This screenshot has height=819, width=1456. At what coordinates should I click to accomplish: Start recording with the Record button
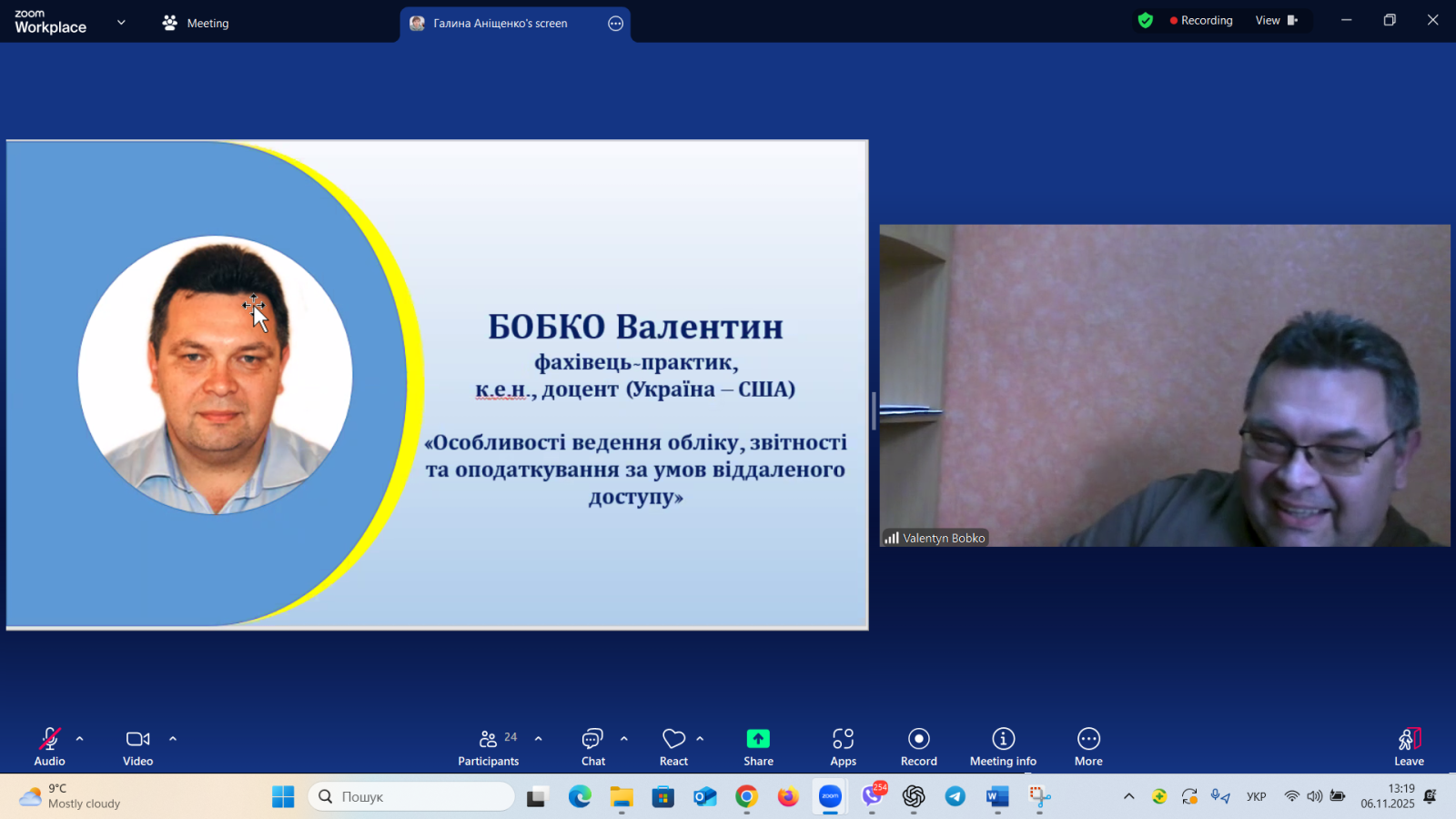click(x=918, y=746)
